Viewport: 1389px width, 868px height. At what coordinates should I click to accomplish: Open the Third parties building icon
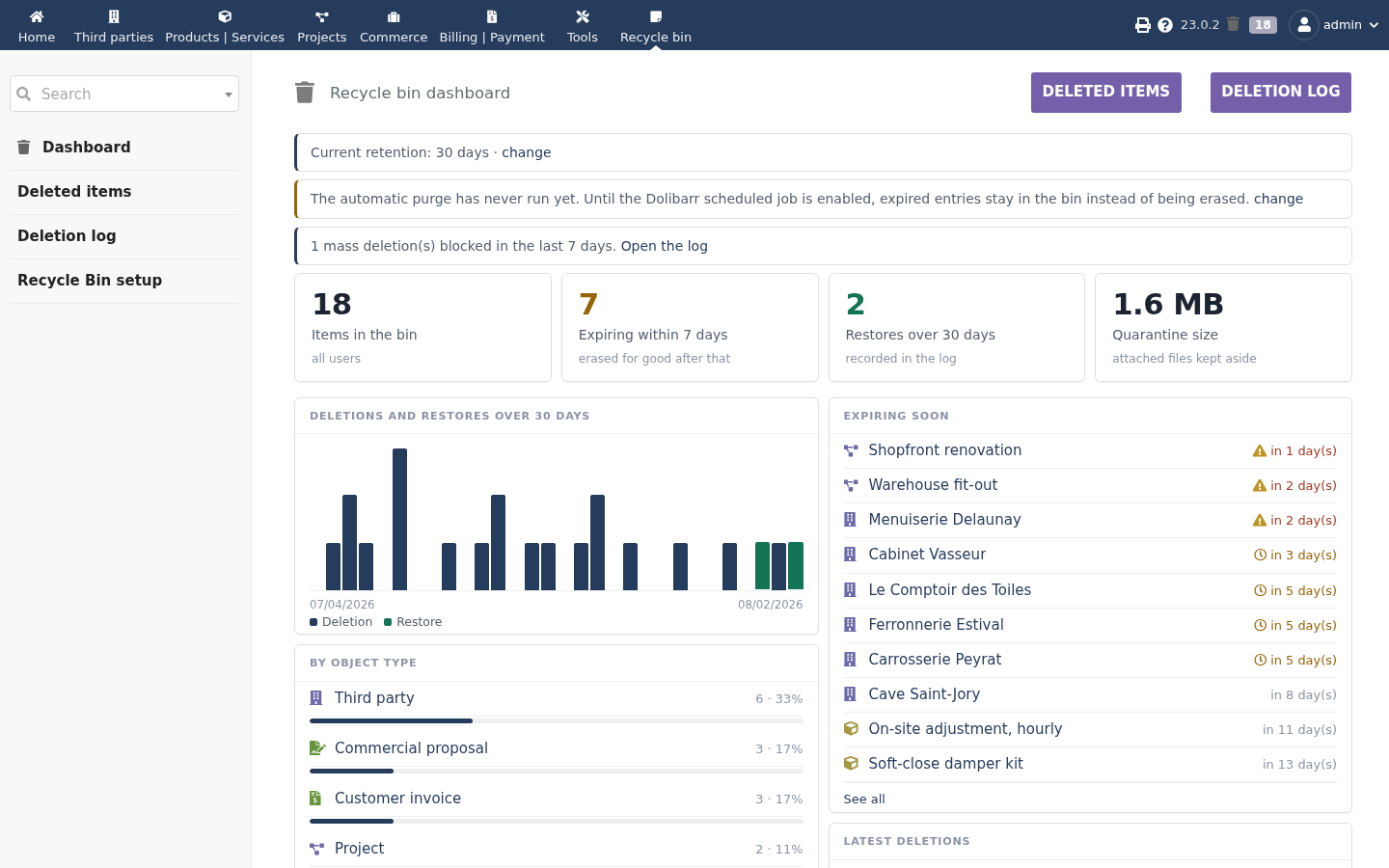(x=114, y=16)
